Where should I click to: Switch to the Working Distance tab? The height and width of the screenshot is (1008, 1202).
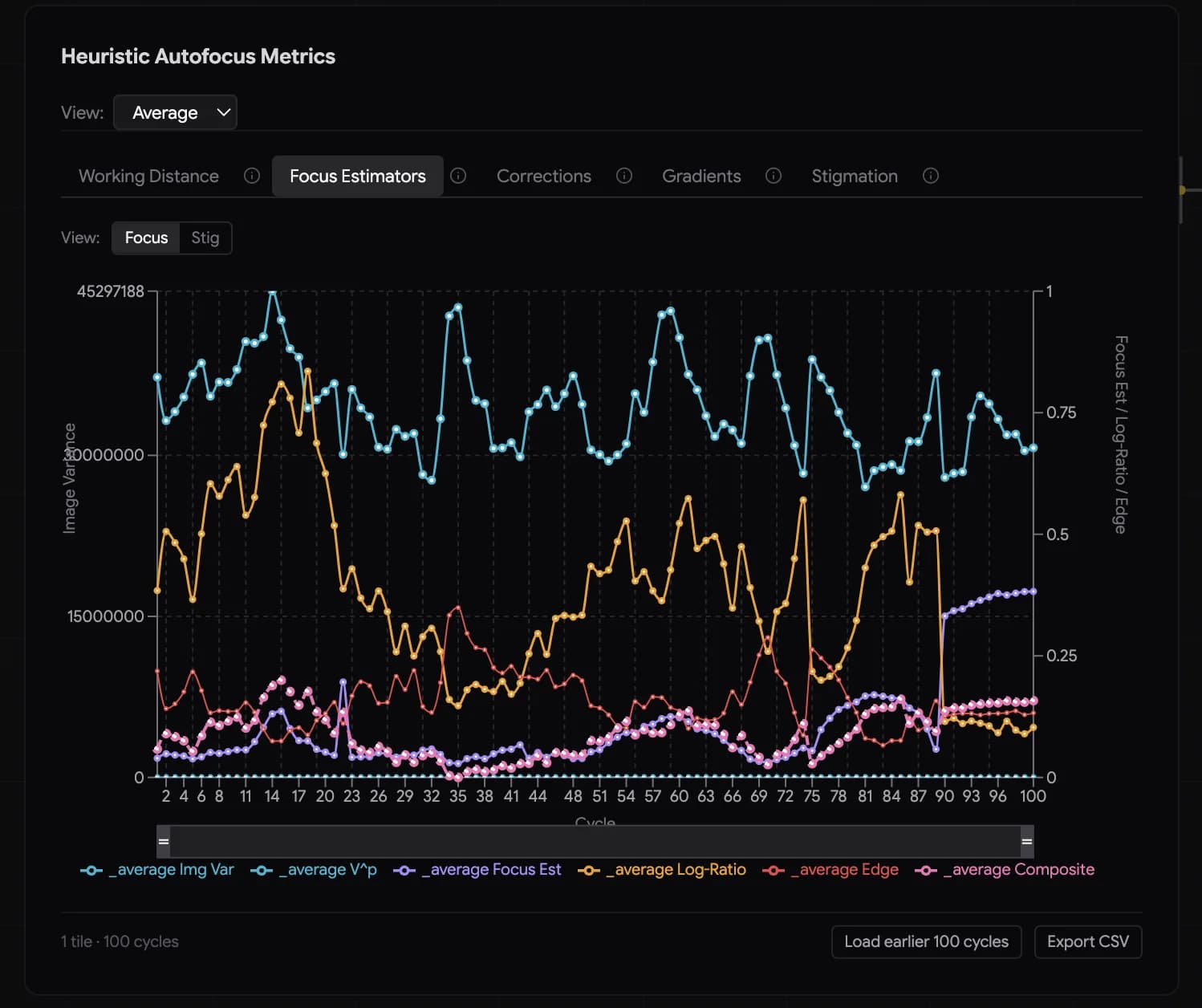coord(148,176)
